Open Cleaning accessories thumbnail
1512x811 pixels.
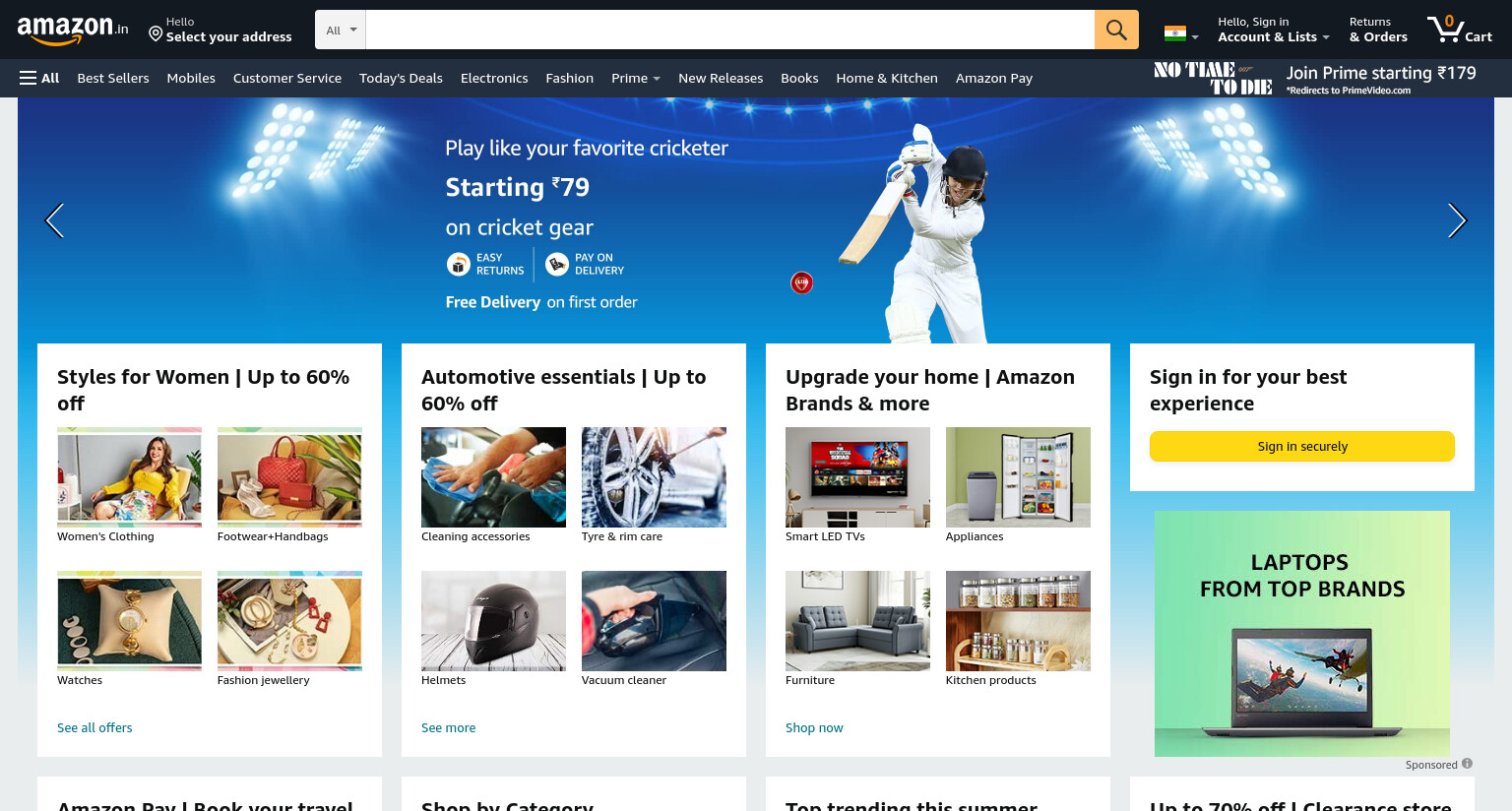coord(493,477)
